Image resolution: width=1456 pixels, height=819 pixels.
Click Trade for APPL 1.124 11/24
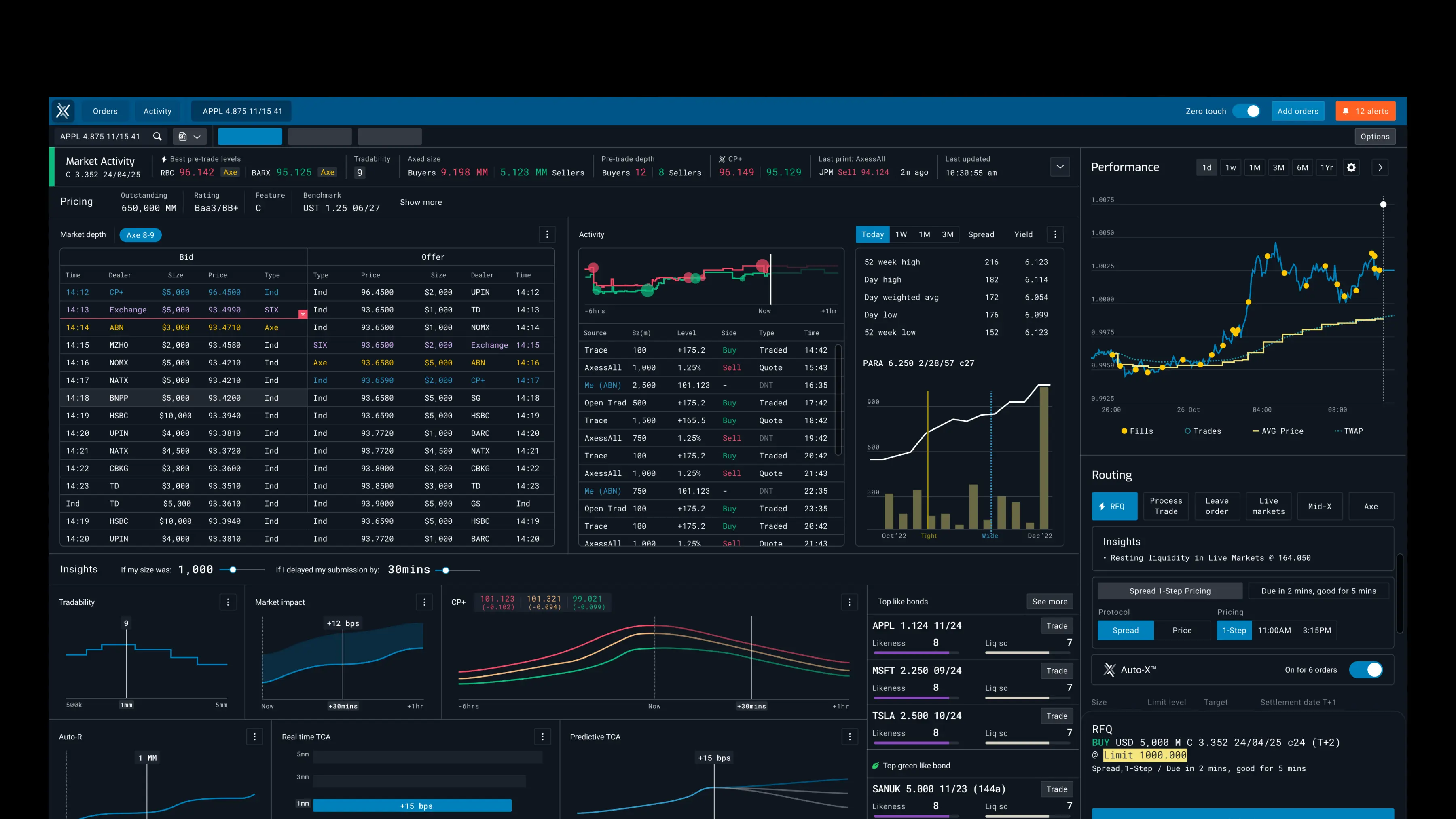(x=1056, y=625)
